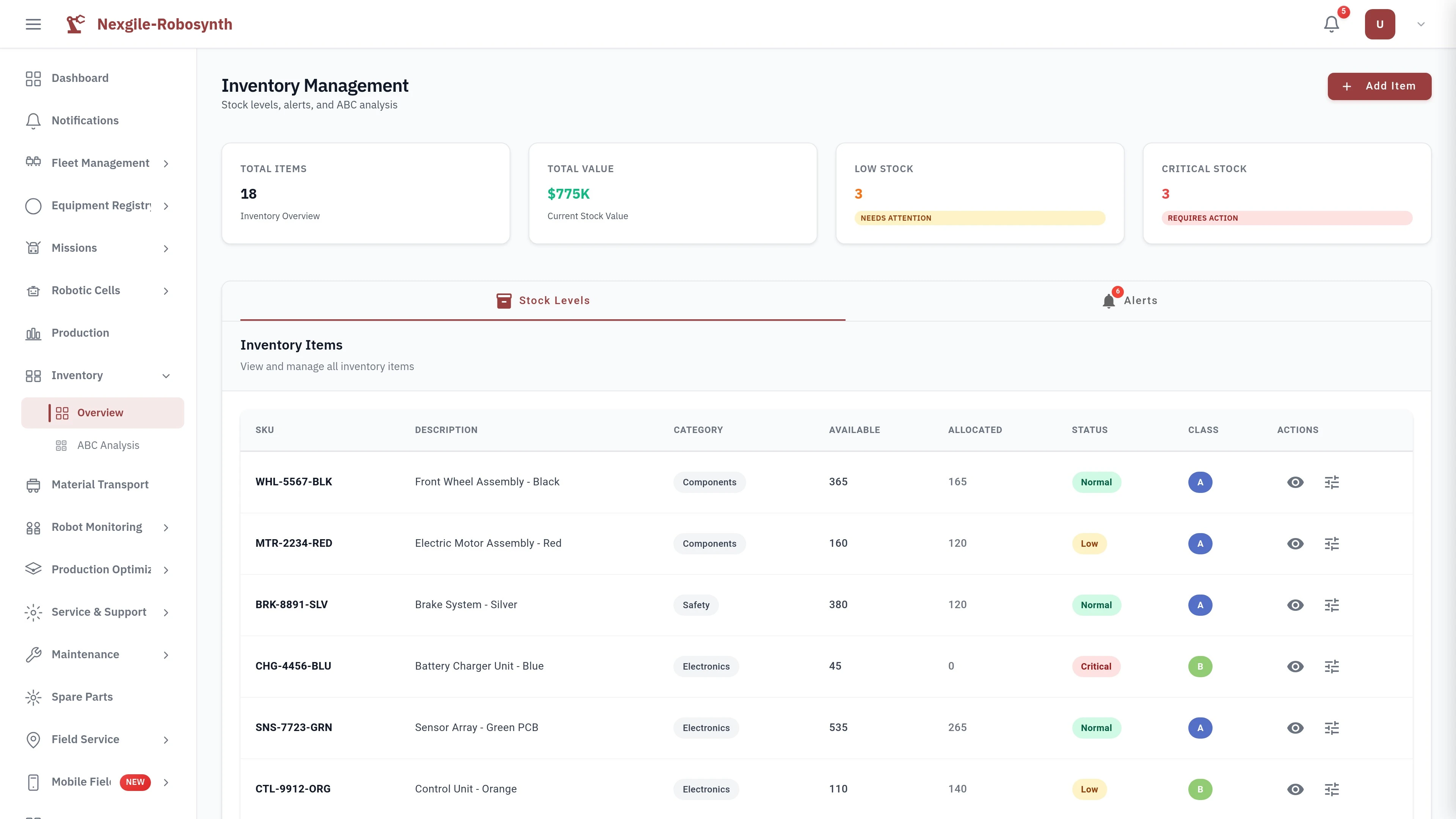Click the Missions icon in sidebar

tap(33, 248)
